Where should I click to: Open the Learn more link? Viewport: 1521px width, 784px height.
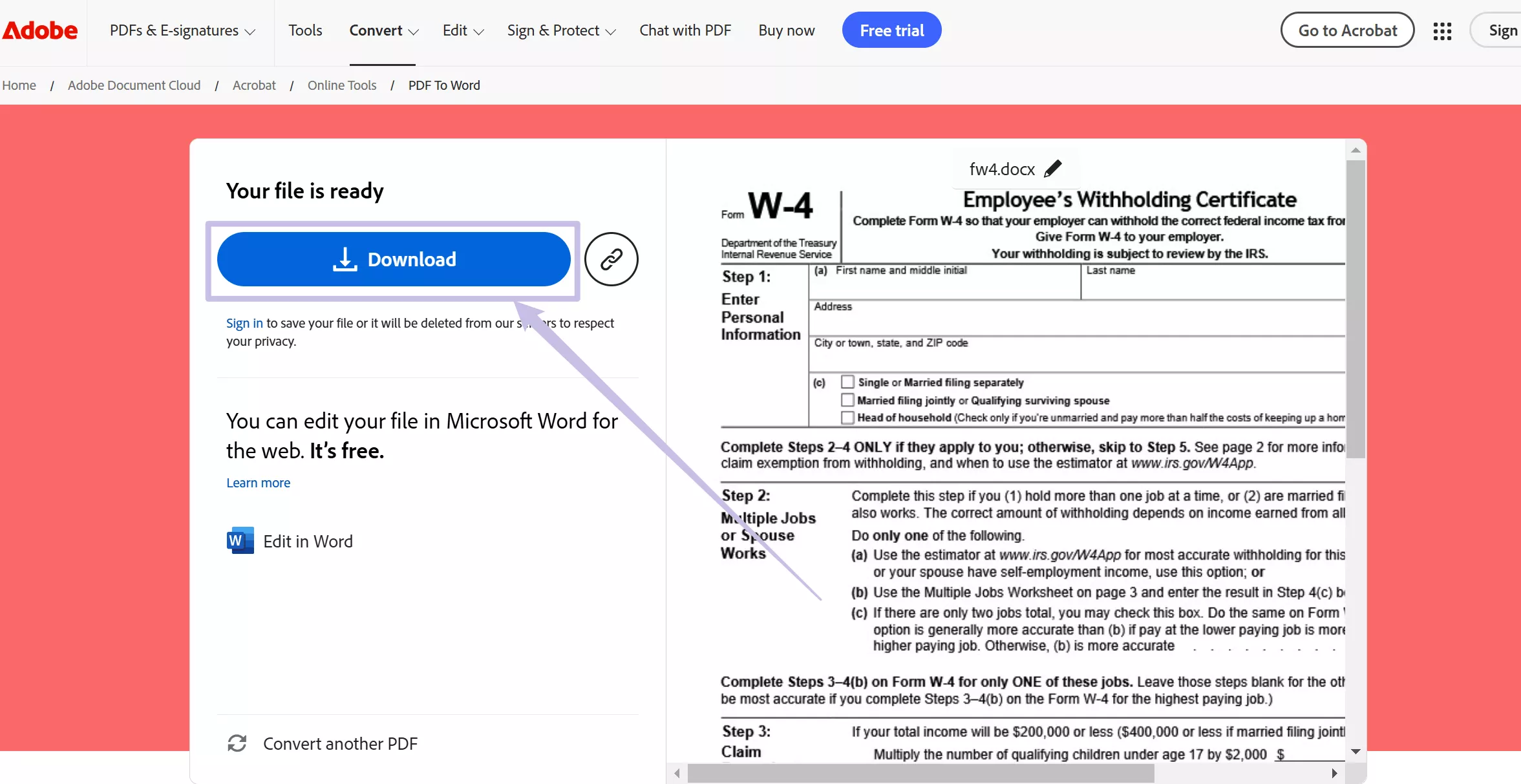click(257, 483)
